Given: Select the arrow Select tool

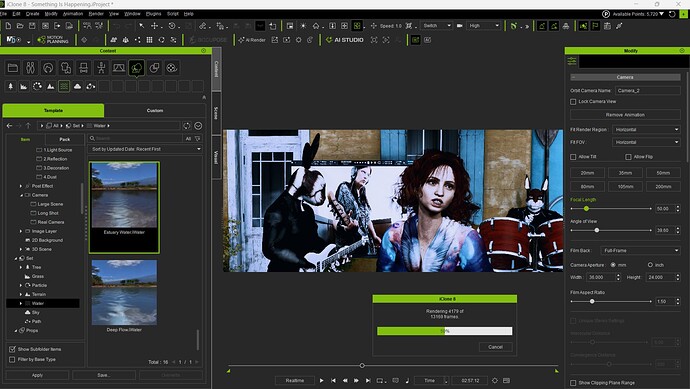Looking at the screenshot, I should point(142,26).
